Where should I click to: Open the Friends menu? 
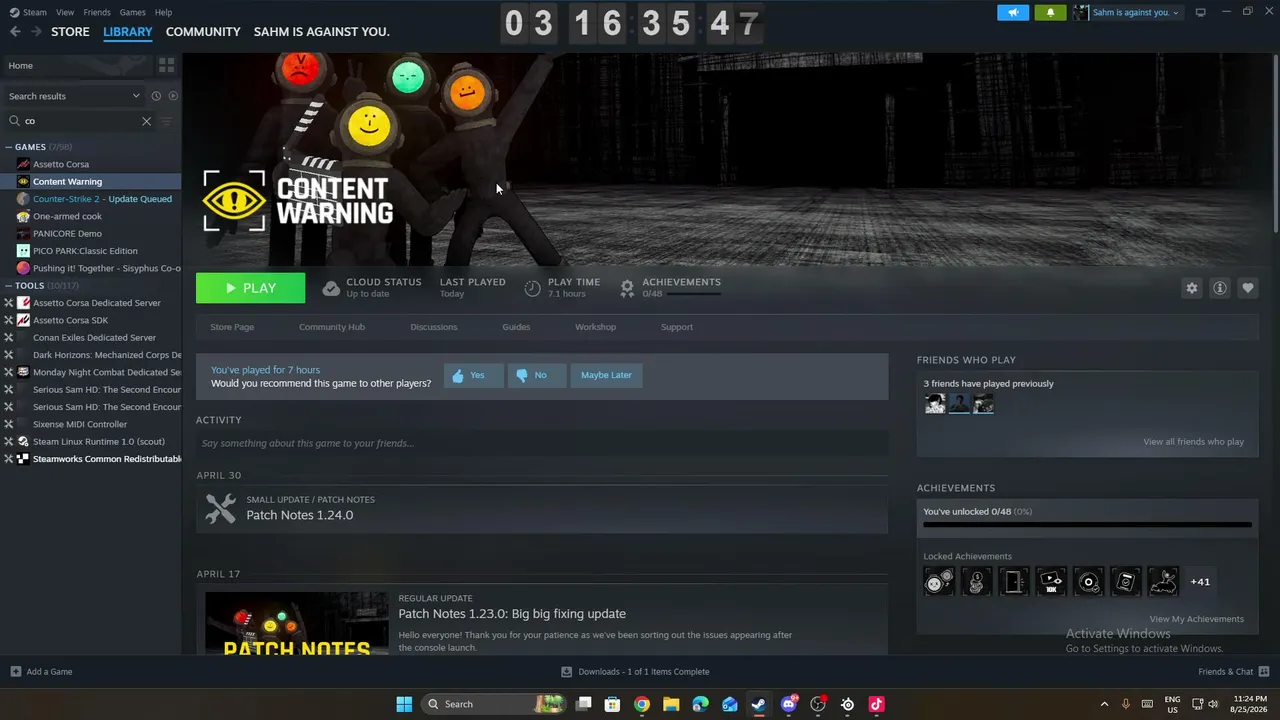click(97, 12)
